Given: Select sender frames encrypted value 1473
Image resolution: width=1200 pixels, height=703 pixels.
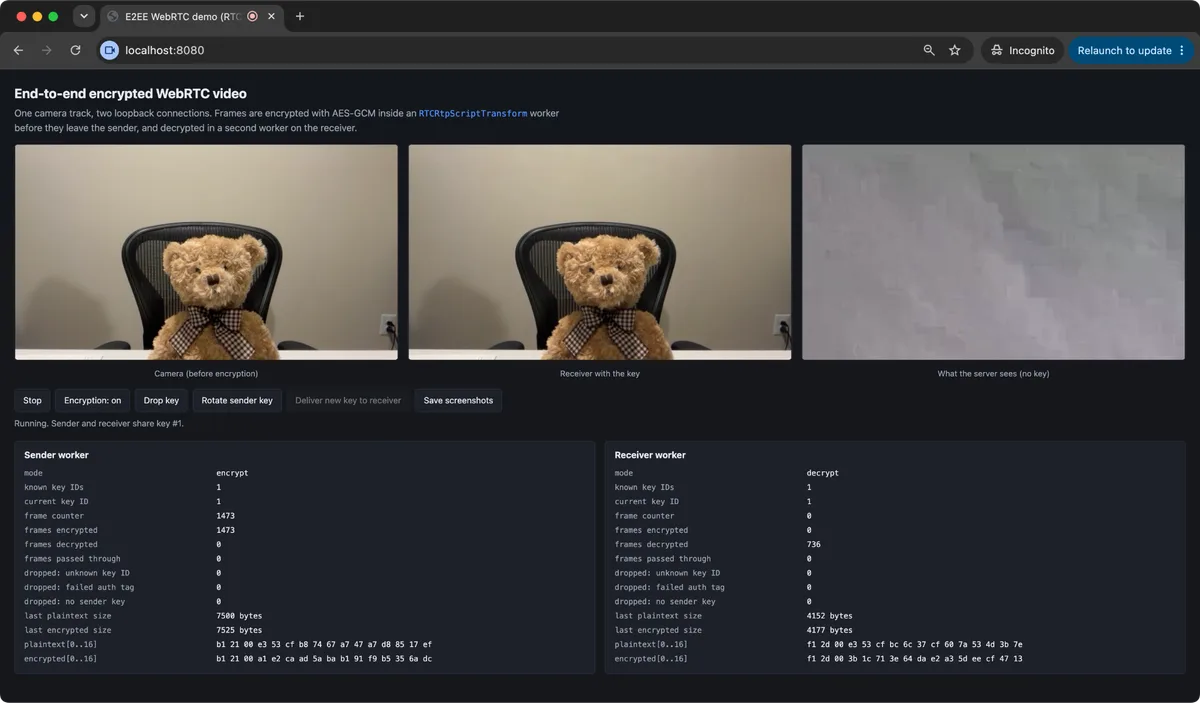Looking at the screenshot, I should coord(226,530).
